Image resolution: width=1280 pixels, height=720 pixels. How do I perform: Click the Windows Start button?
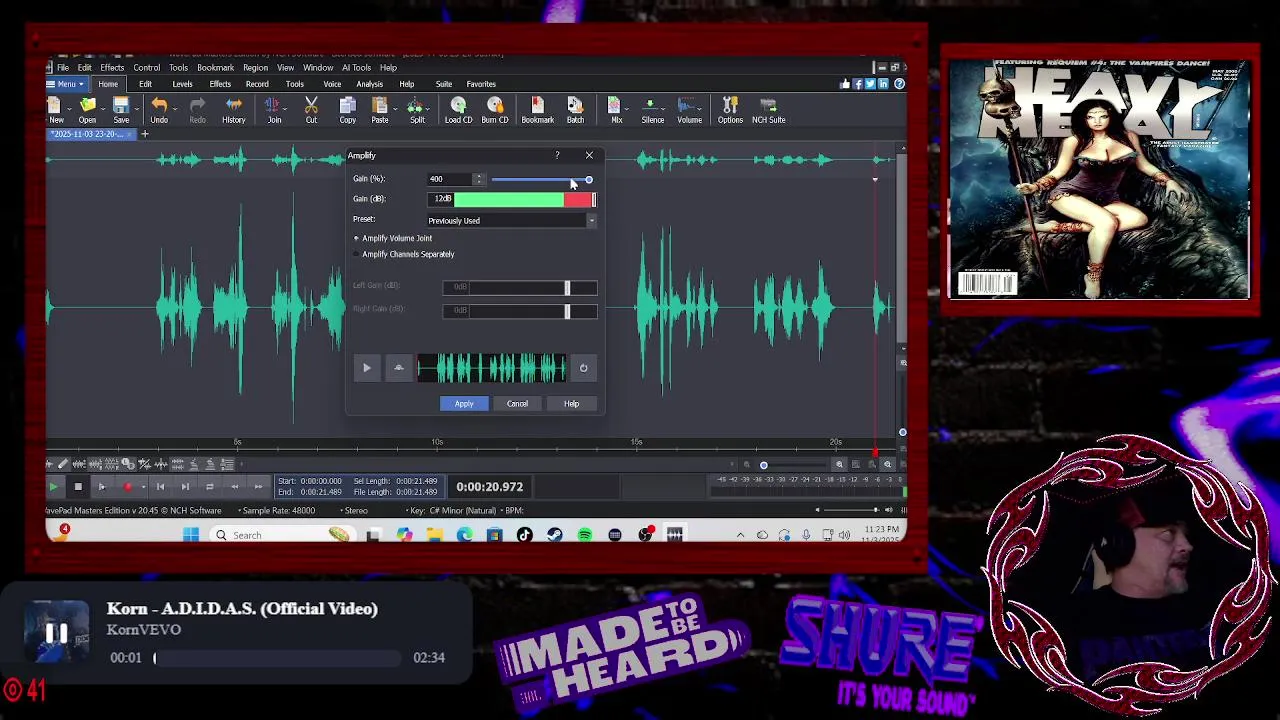(x=190, y=535)
